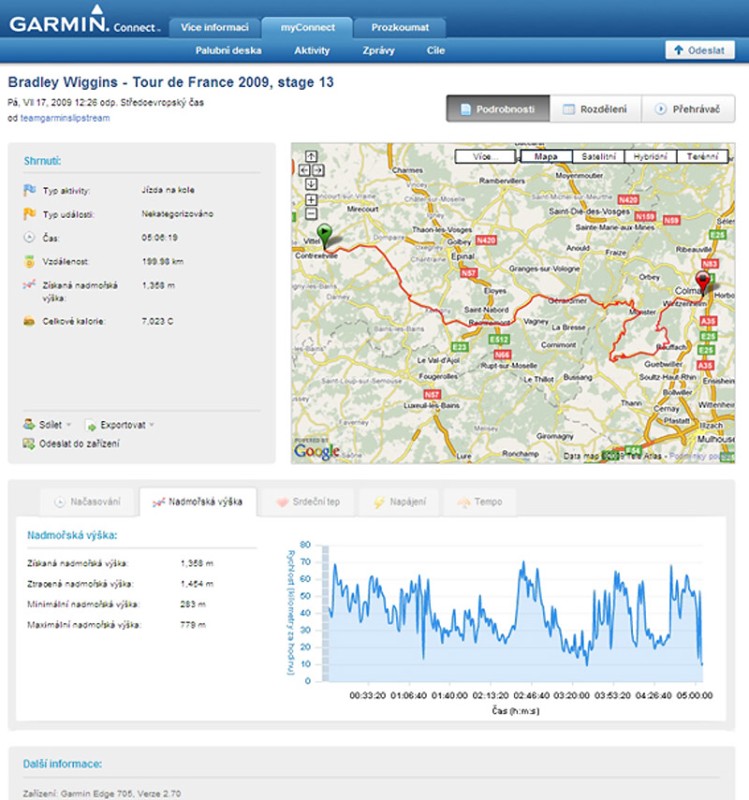Go to Zprávy menu
Image resolution: width=749 pixels, height=800 pixels.
click(x=379, y=51)
